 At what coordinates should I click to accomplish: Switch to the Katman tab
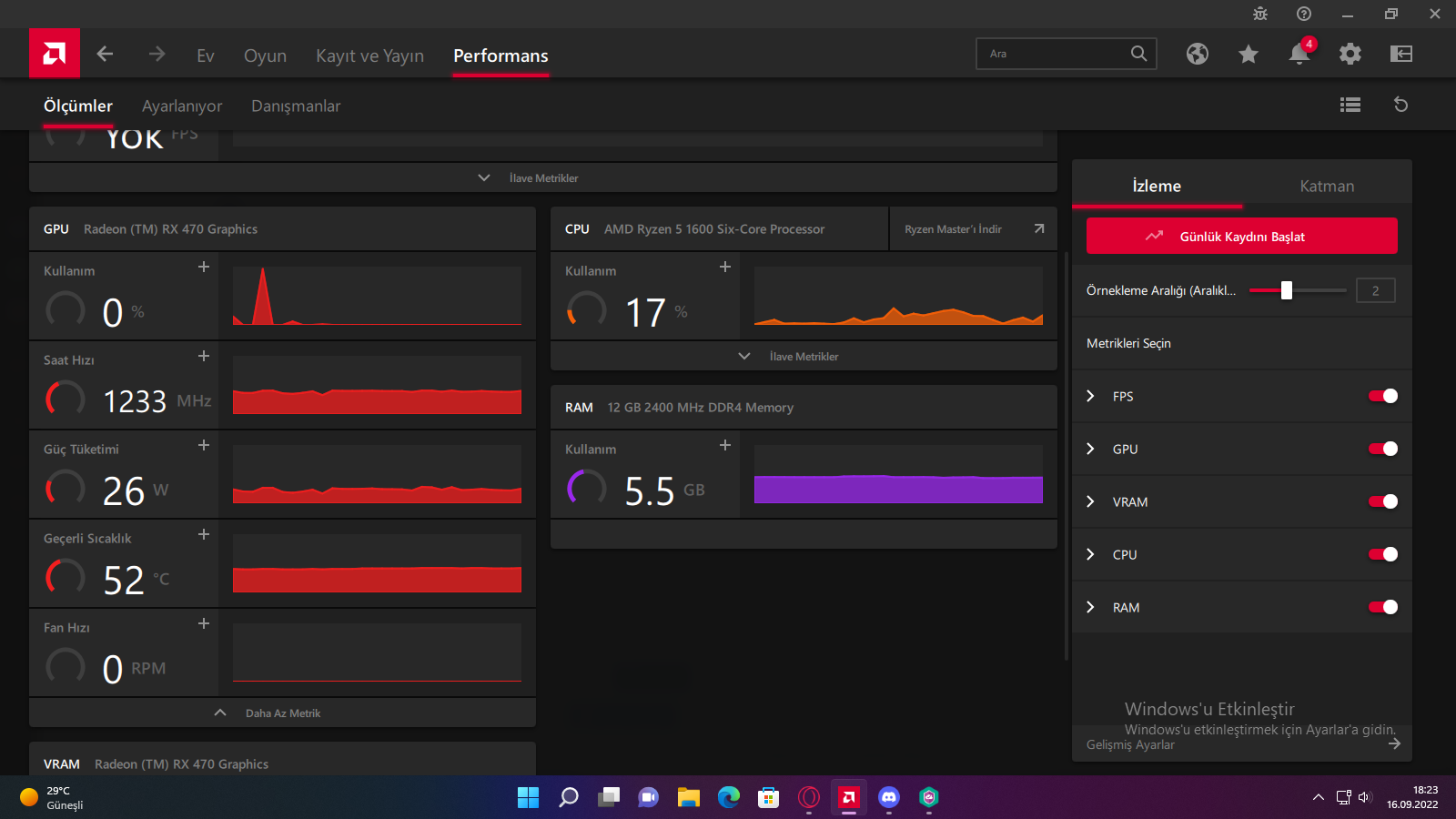coord(1327,186)
